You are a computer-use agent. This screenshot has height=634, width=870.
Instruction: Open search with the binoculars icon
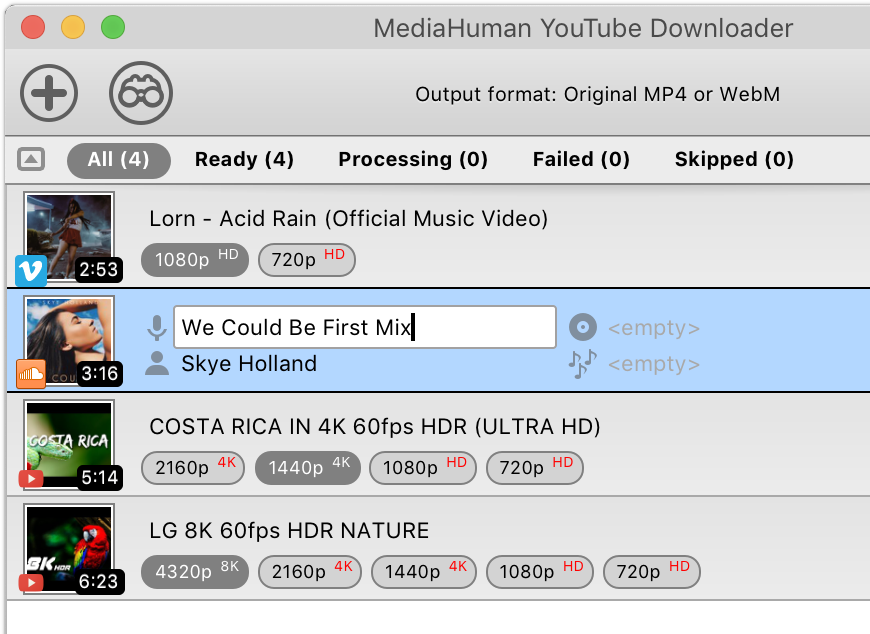tap(140, 93)
